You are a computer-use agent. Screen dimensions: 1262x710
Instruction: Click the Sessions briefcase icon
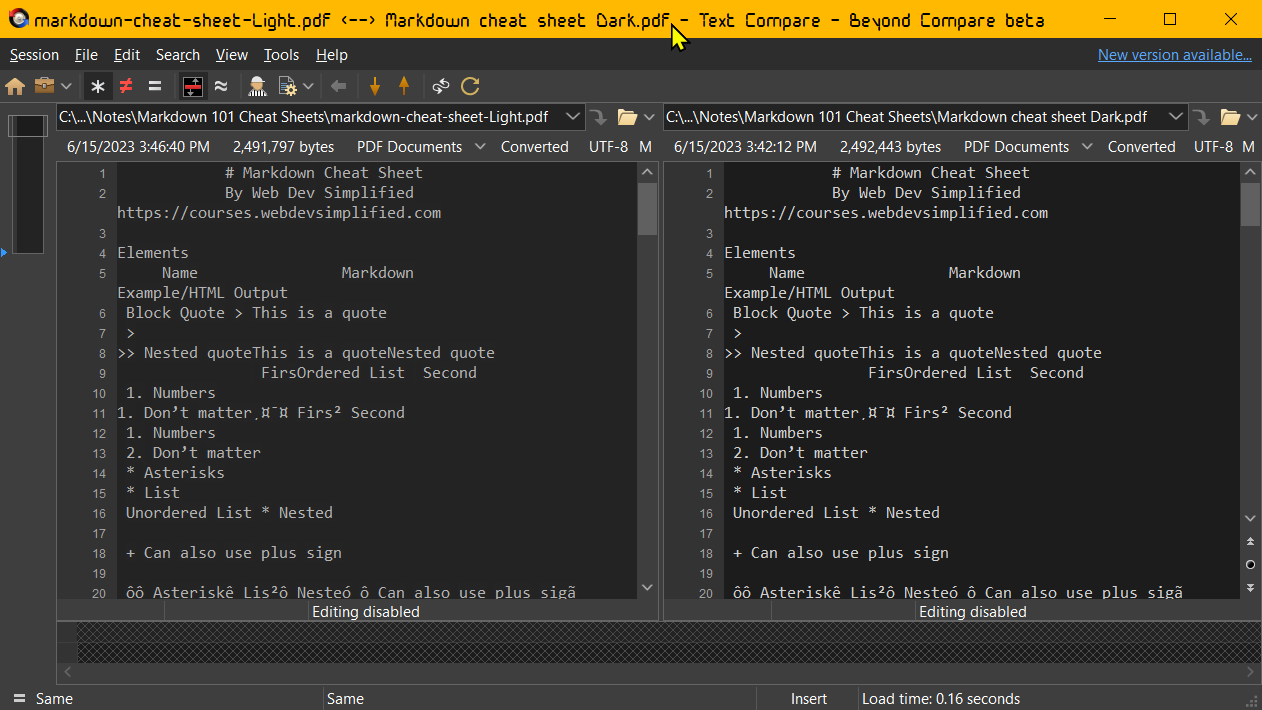44,86
